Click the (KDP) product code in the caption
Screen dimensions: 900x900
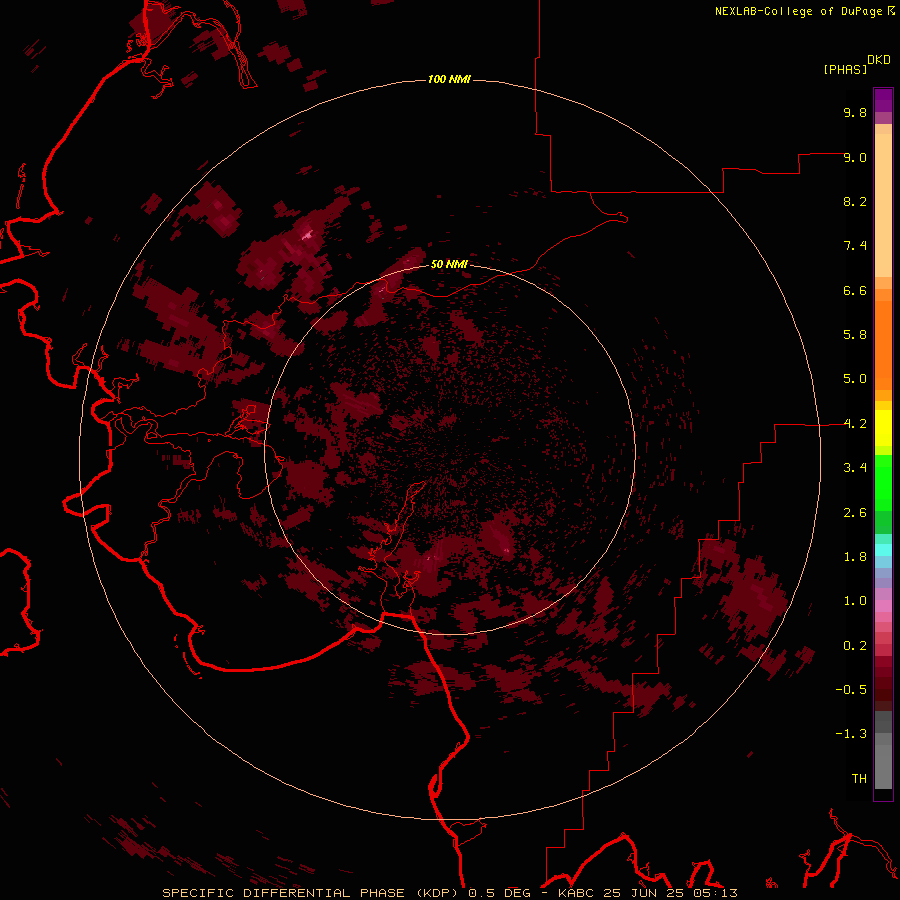(x=437, y=893)
